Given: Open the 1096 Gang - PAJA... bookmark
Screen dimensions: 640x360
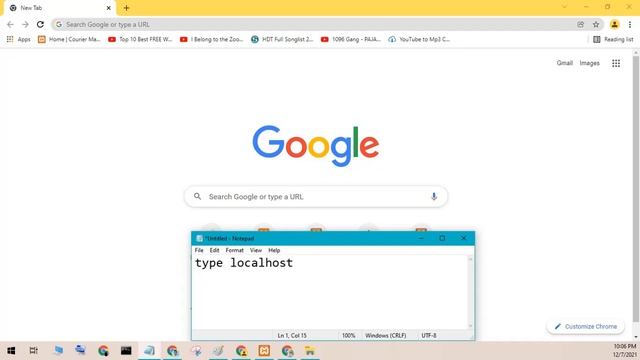Looking at the screenshot, I should 351,39.
